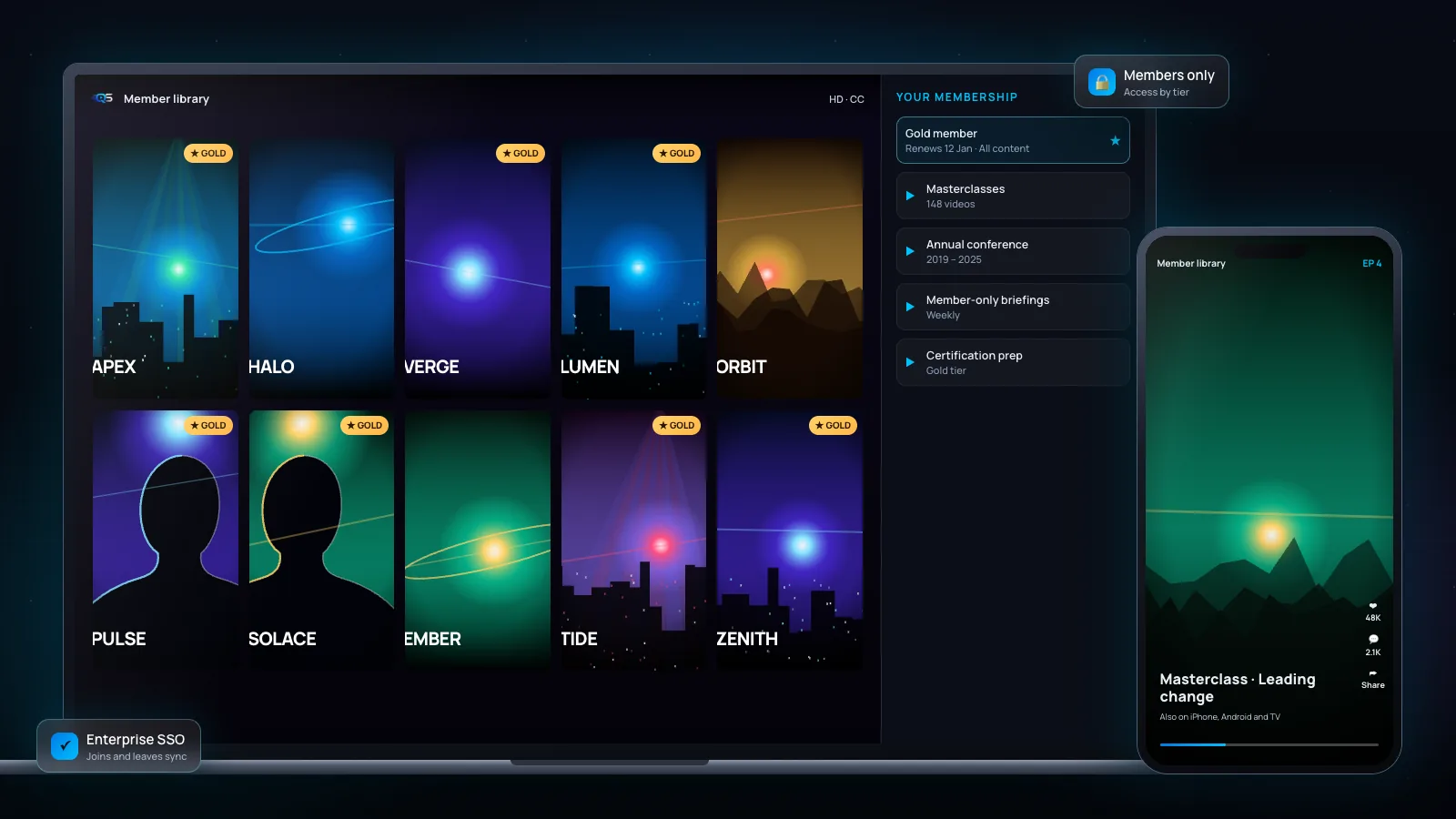Seek using the phone playback progress bar
The height and width of the screenshot is (819, 1456).
(x=1269, y=744)
